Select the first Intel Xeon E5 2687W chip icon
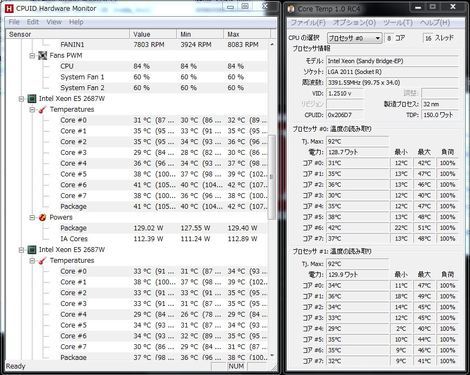This screenshot has width=470, height=375. pos(32,98)
